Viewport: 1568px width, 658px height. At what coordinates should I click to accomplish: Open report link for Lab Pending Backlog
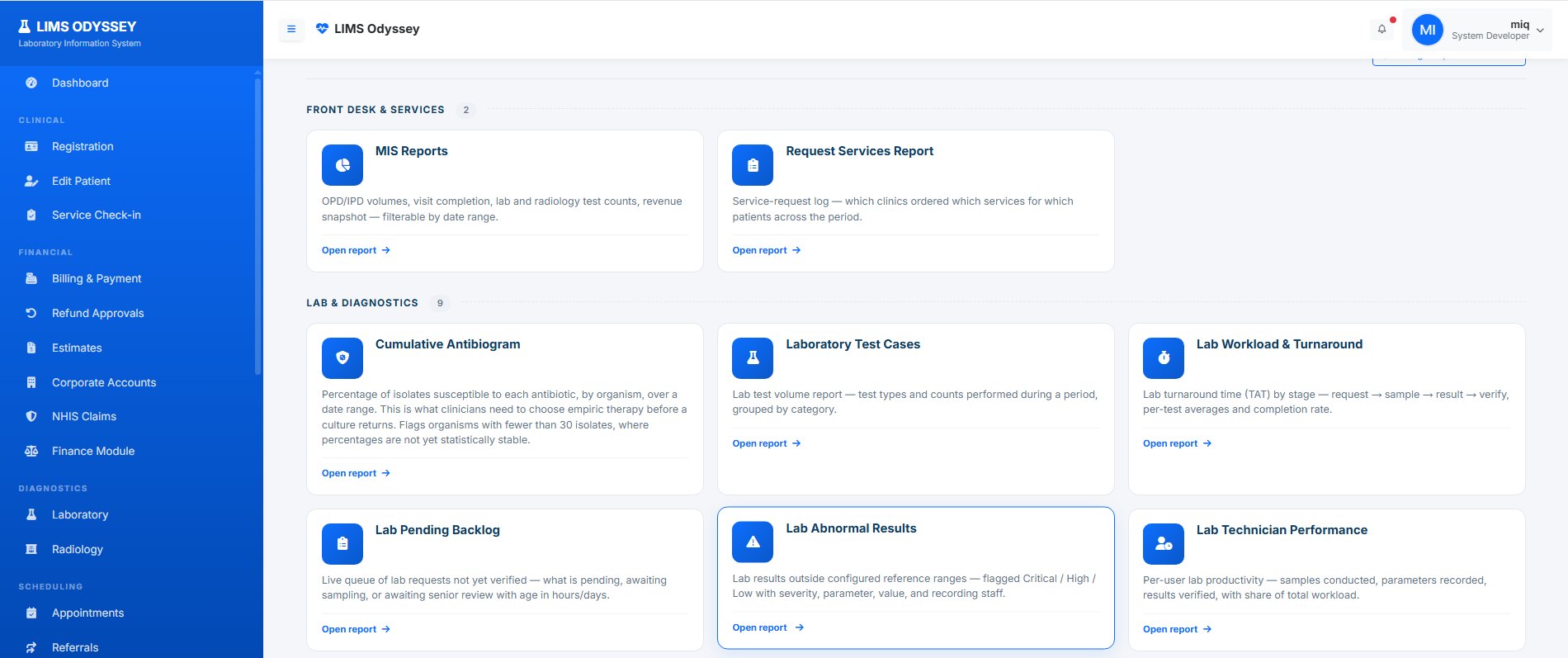coord(356,629)
